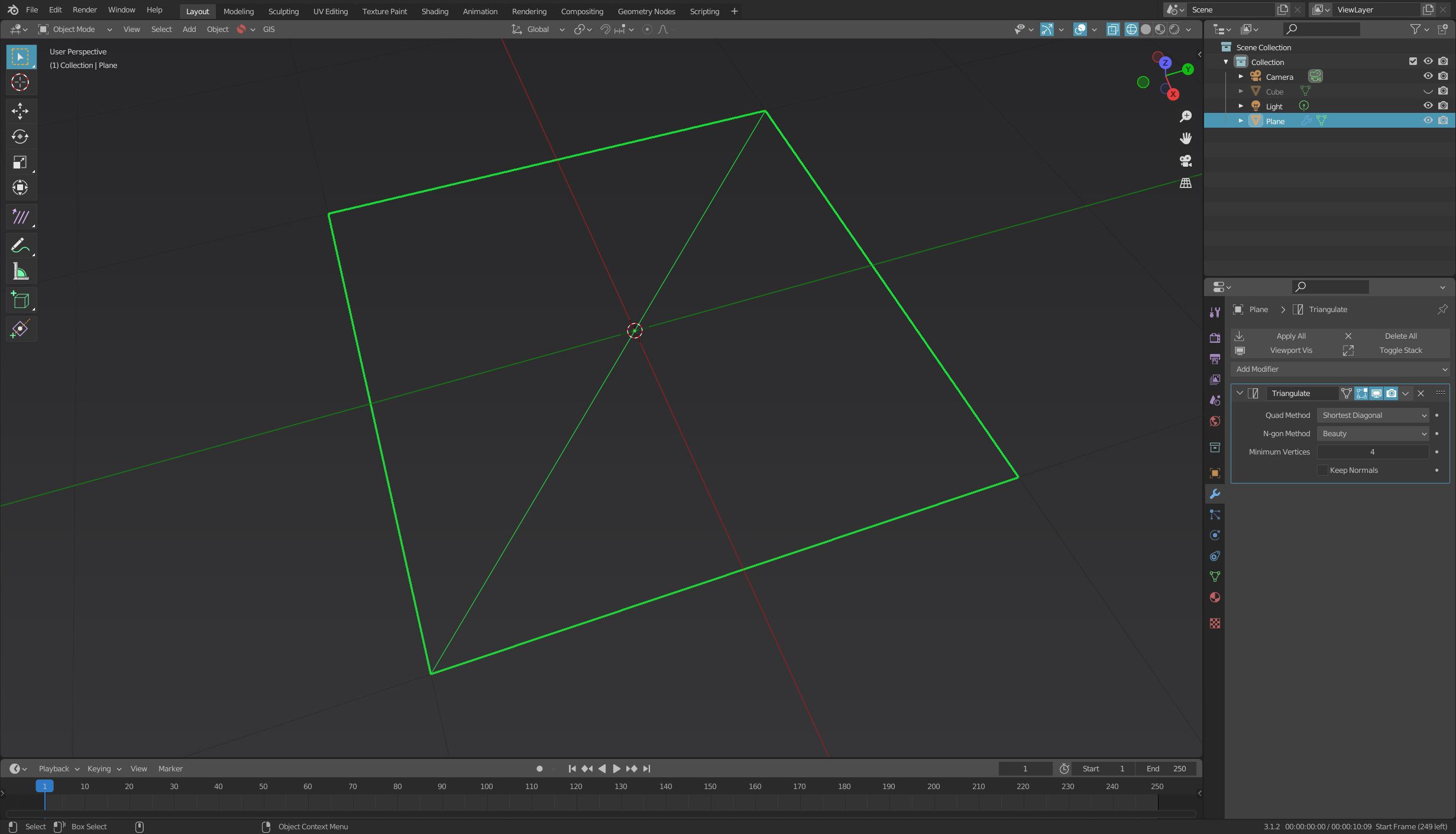Open Global transform orientation dropdown
This screenshot has height=834, width=1456.
538,29
